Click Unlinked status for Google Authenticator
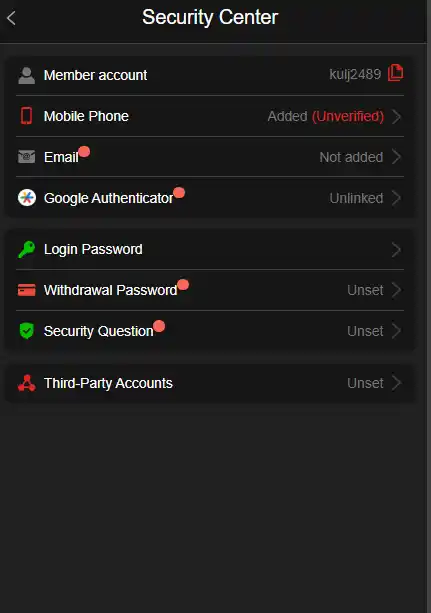 pos(356,198)
